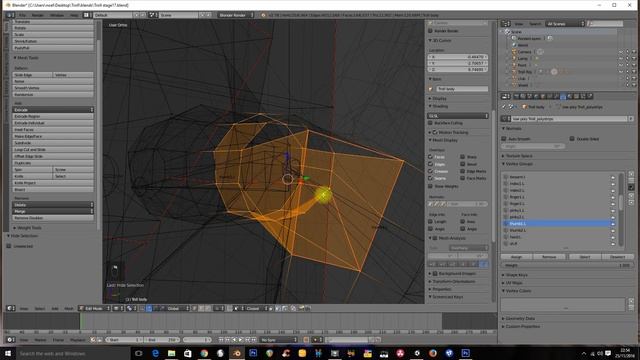Viewport: 640px width, 360px height.
Task: Open the Modifiers properties tab icon
Action: coord(556,96)
